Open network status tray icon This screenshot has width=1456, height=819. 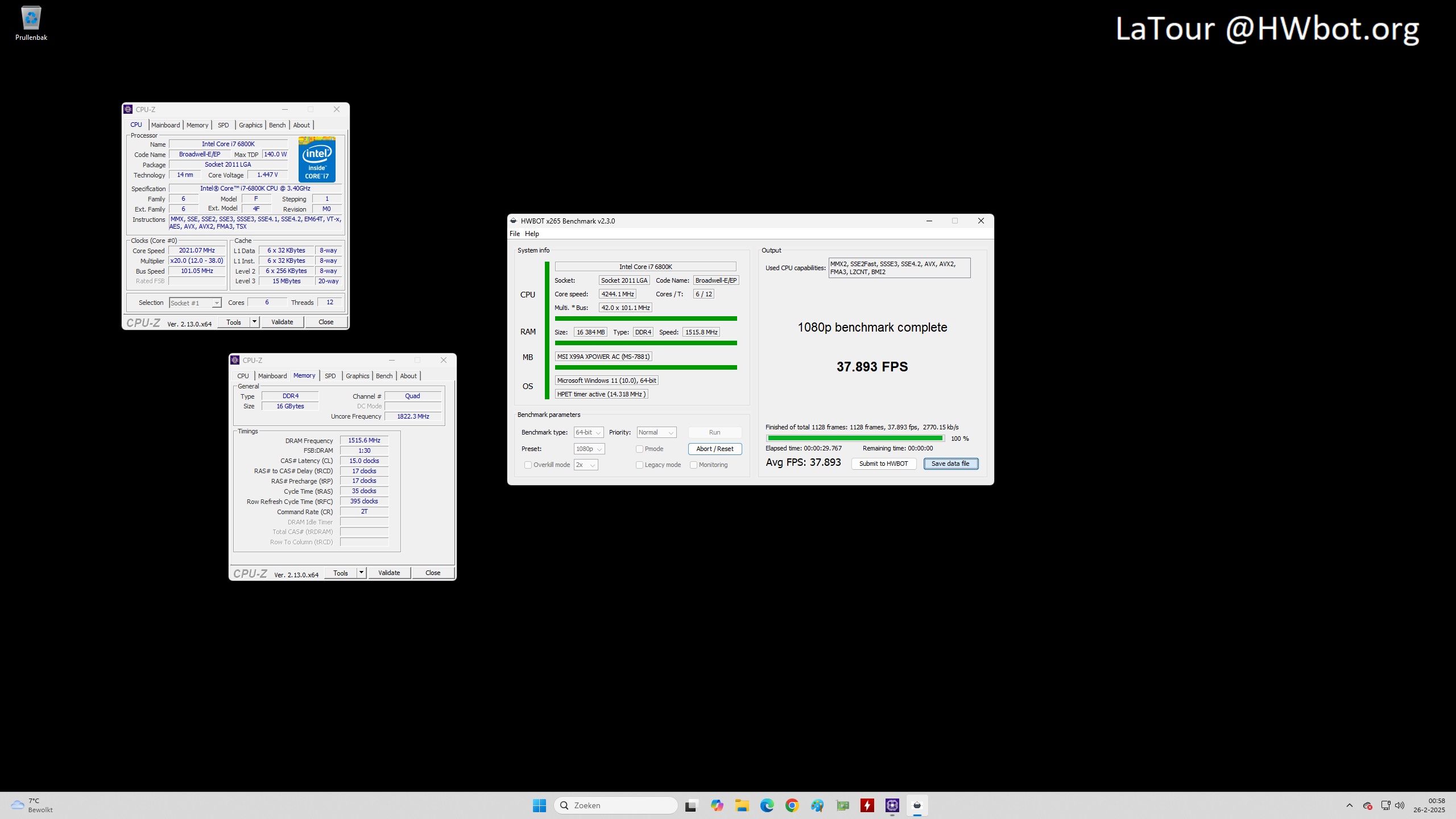point(1385,805)
